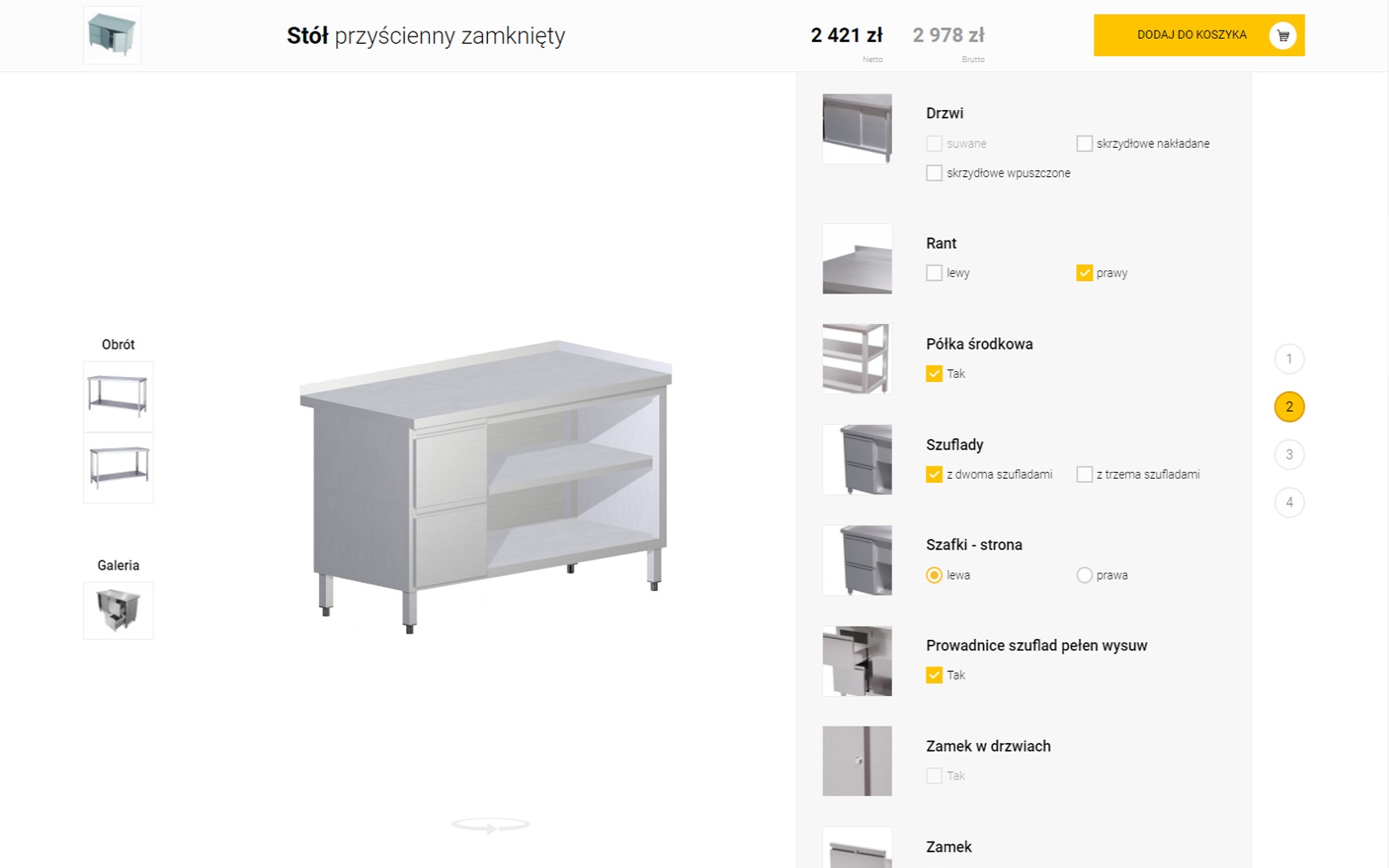The width and height of the screenshot is (1389, 868).
Task: Uncheck the prawy Rant checkbox
Action: (x=1084, y=273)
